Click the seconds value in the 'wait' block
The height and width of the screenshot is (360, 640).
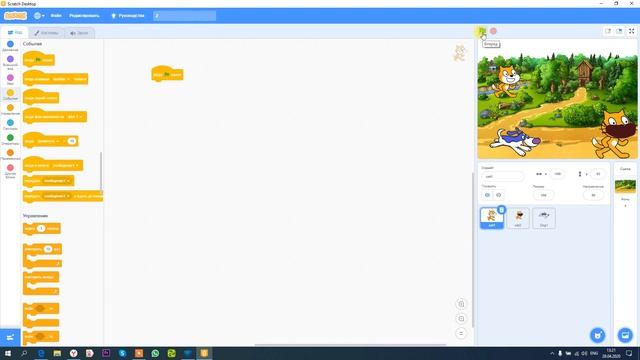click(x=41, y=228)
